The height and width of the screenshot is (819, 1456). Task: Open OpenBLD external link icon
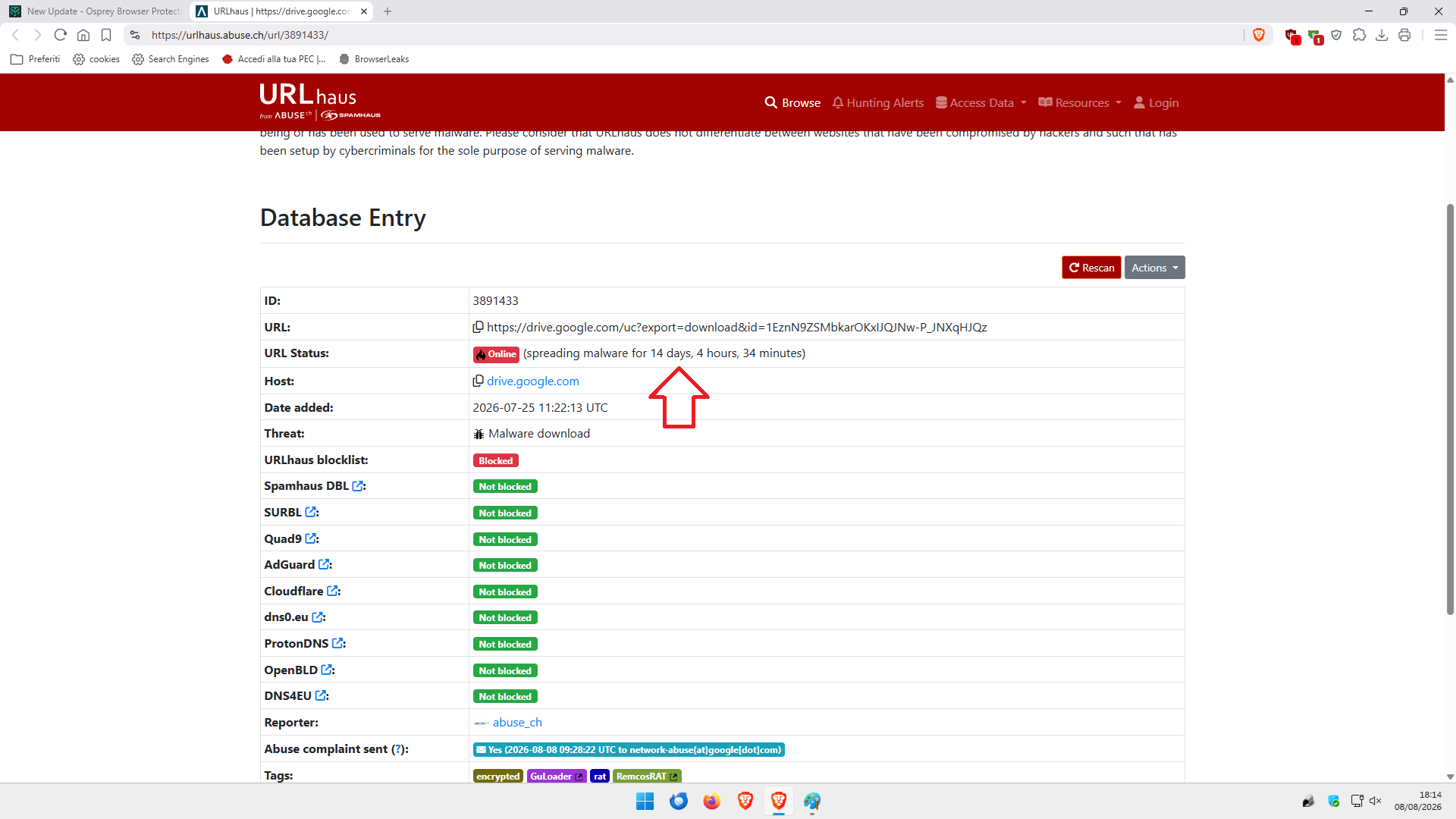click(327, 670)
